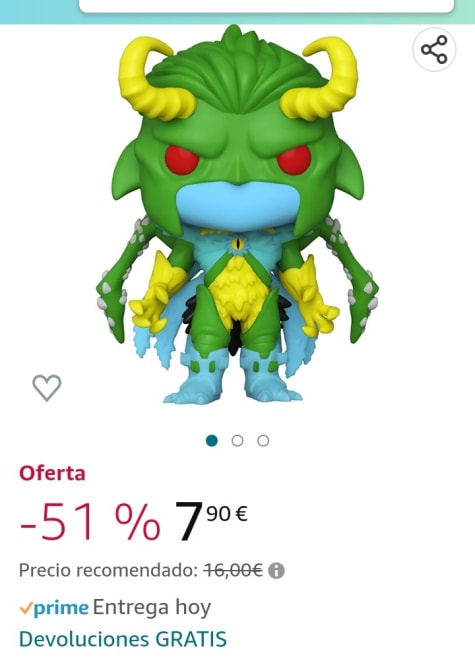
Task: Select the first carousel dot
Action: tap(212, 440)
